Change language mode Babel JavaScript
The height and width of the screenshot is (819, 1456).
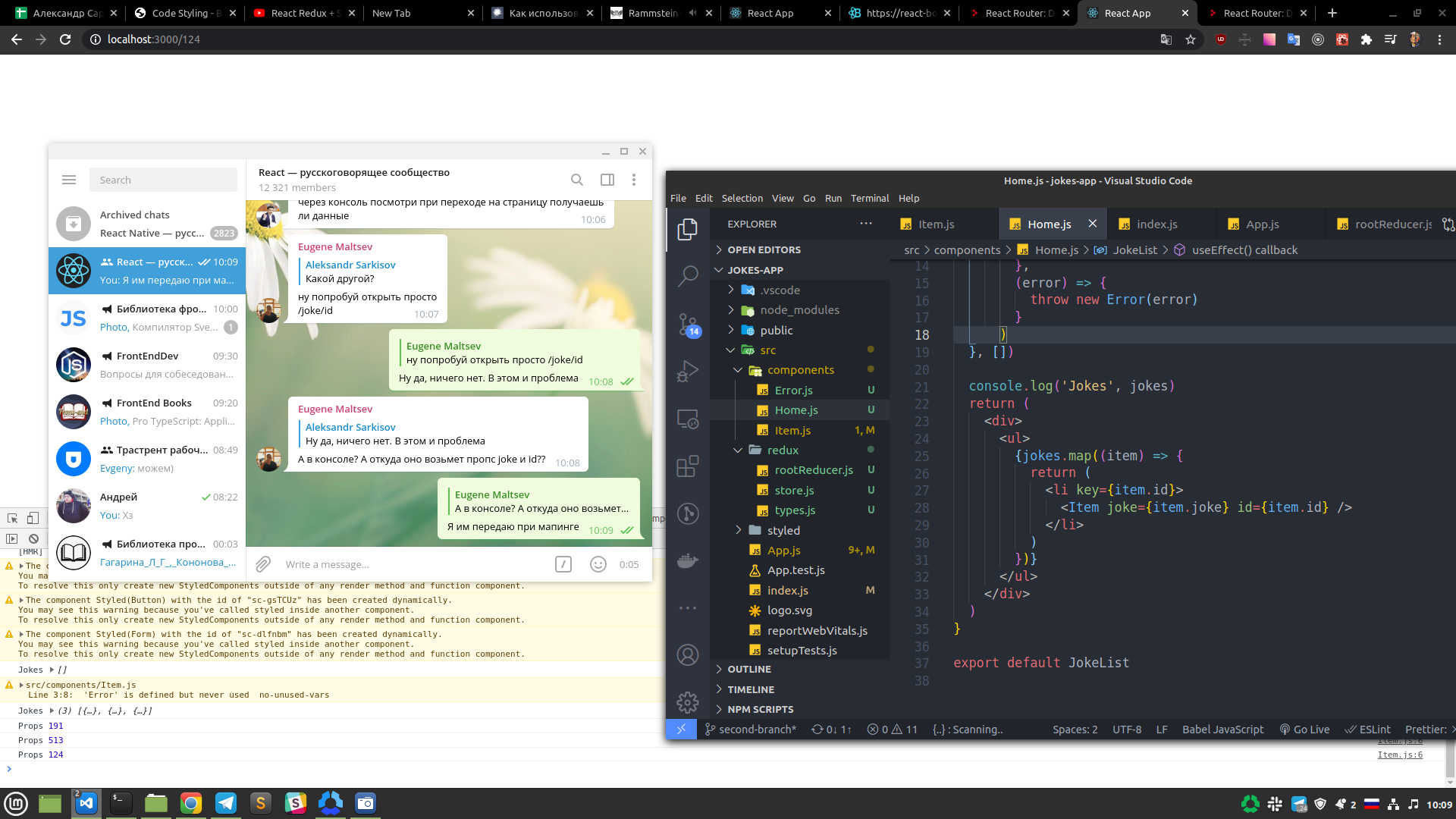(1222, 730)
